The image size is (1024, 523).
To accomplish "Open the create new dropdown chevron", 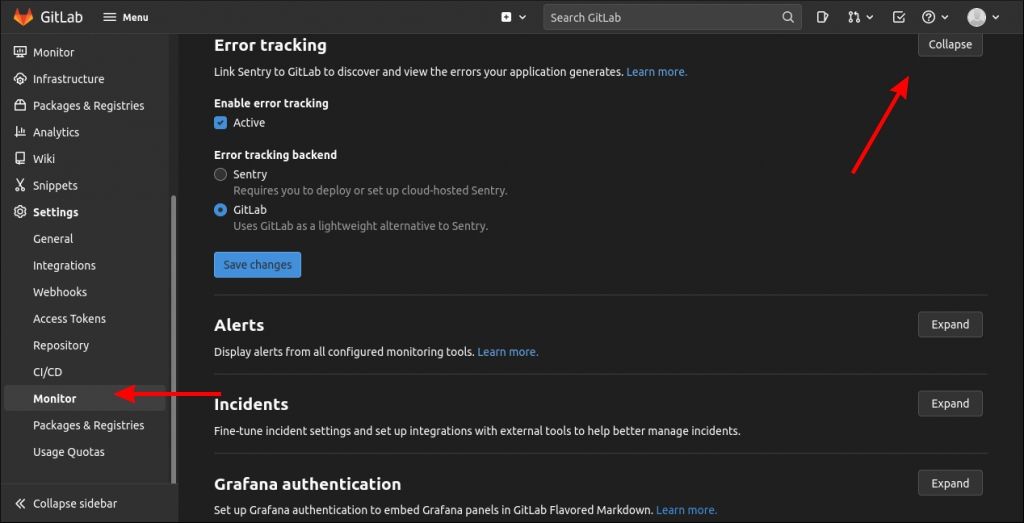I will [x=522, y=18].
